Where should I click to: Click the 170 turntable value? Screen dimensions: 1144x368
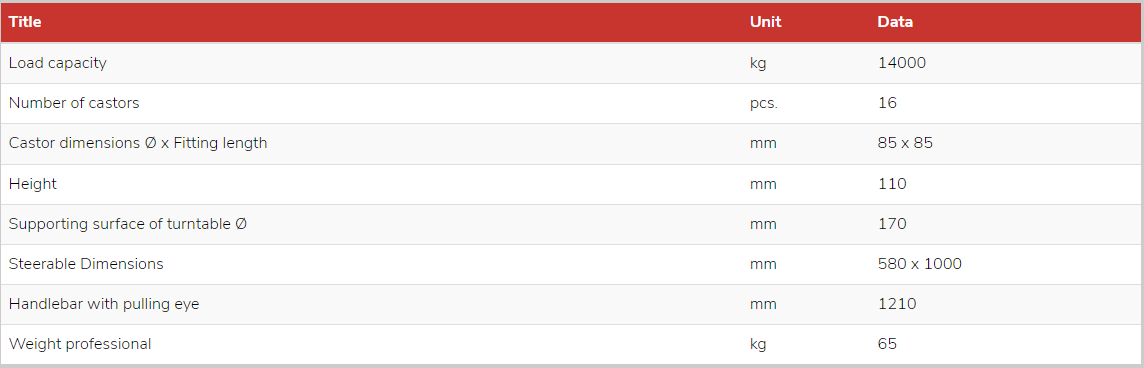892,223
